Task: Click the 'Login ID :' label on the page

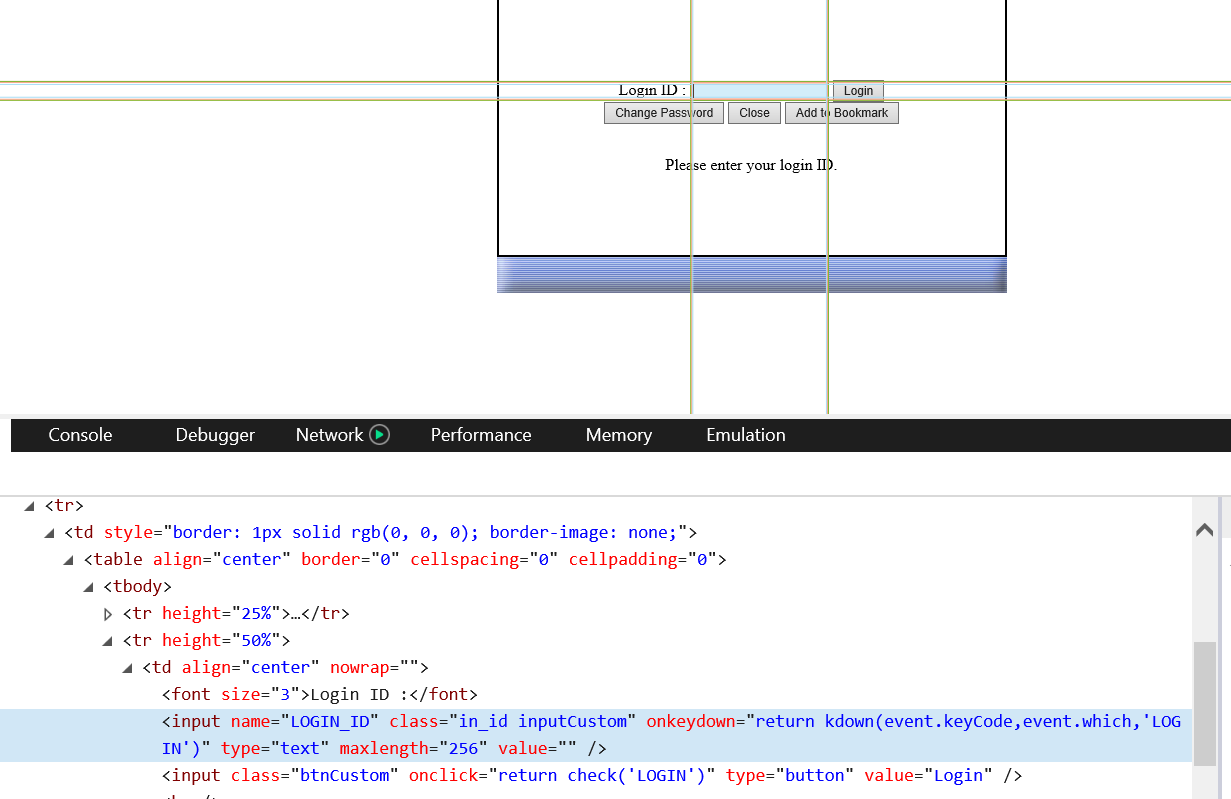Action: click(x=652, y=91)
